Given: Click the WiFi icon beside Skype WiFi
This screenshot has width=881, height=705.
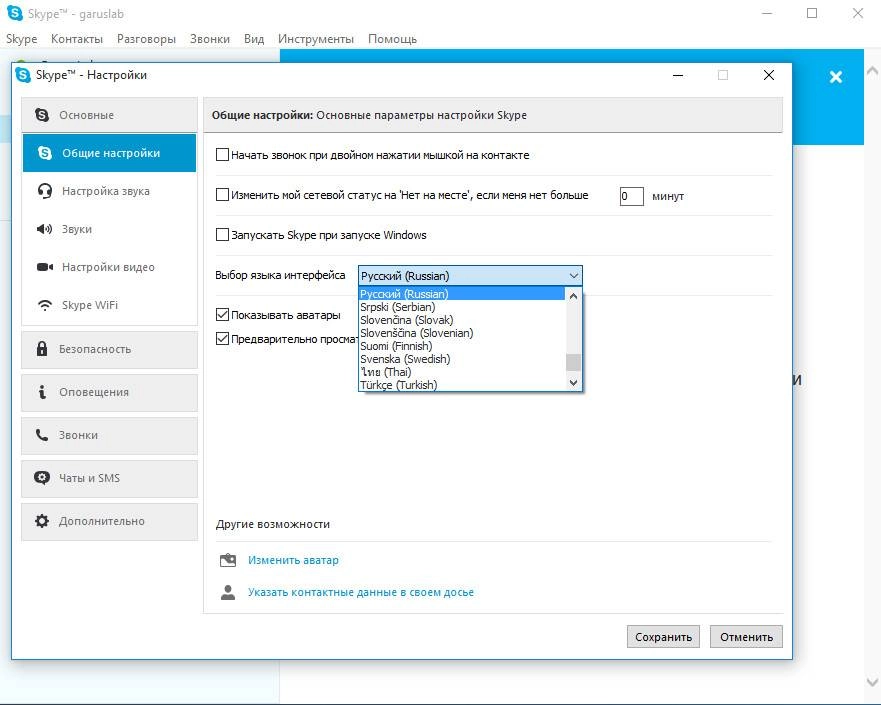Looking at the screenshot, I should coord(44,305).
